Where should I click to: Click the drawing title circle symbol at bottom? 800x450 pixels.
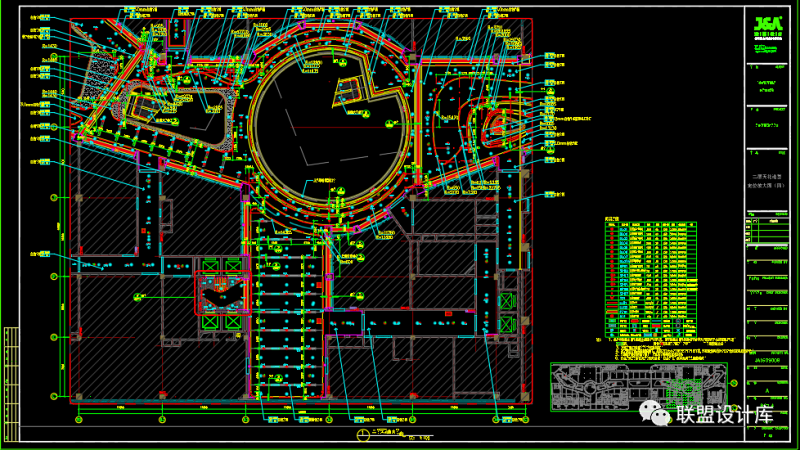pos(362,436)
